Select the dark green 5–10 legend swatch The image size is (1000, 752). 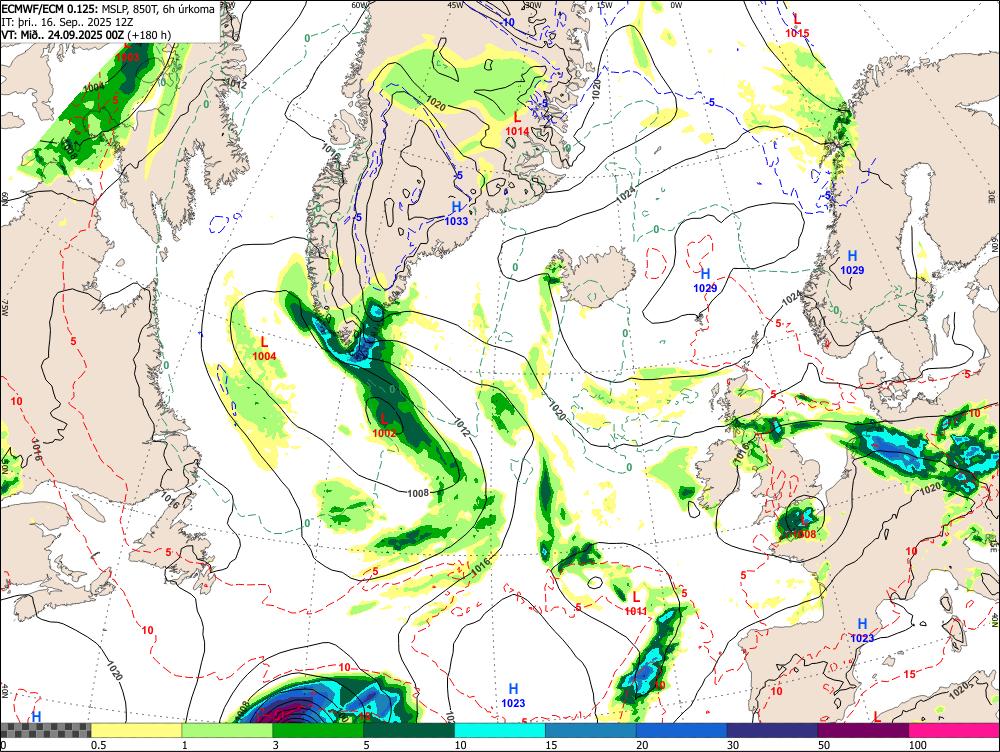(x=409, y=730)
